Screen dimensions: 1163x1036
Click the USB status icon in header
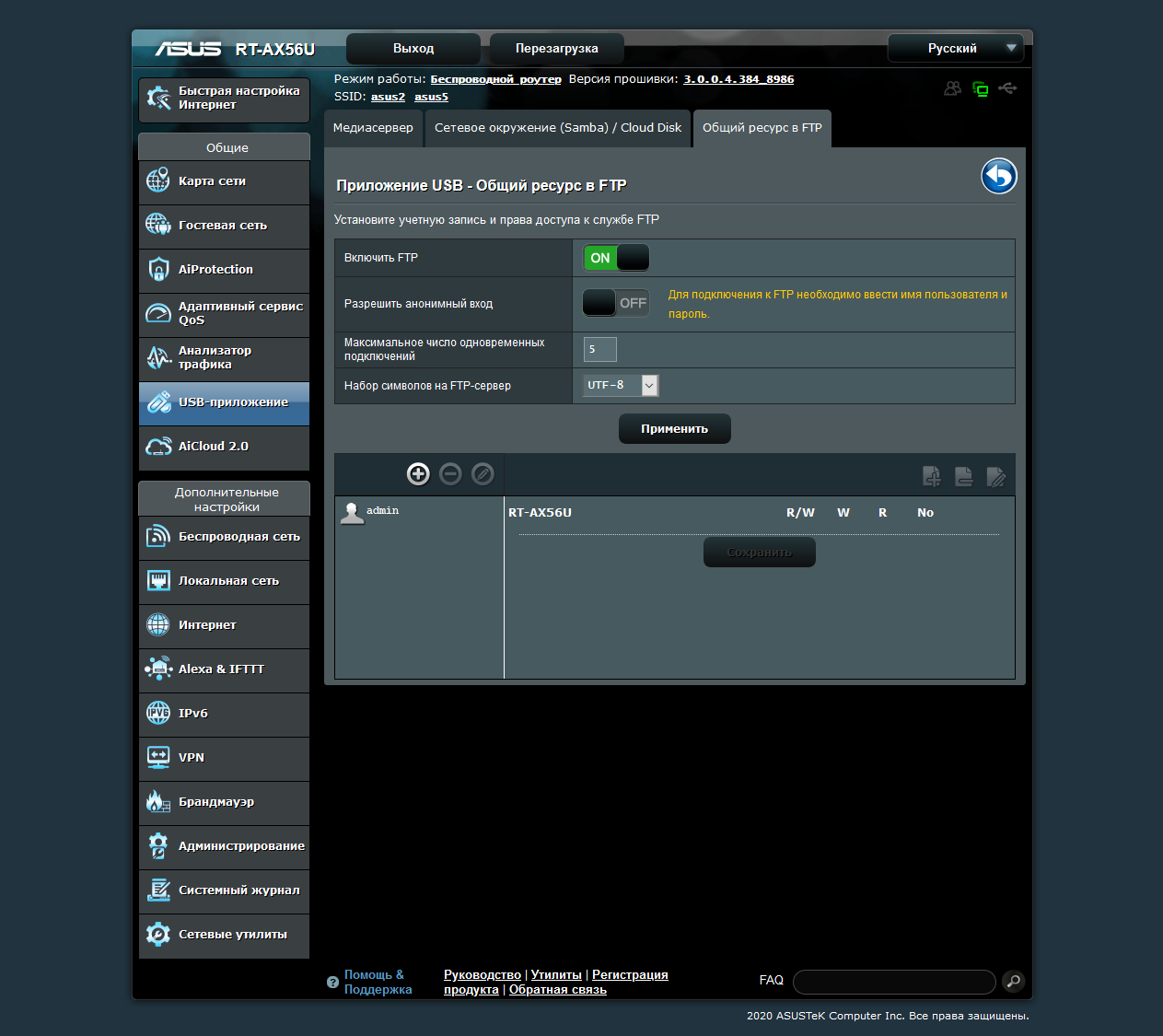tap(1007, 88)
